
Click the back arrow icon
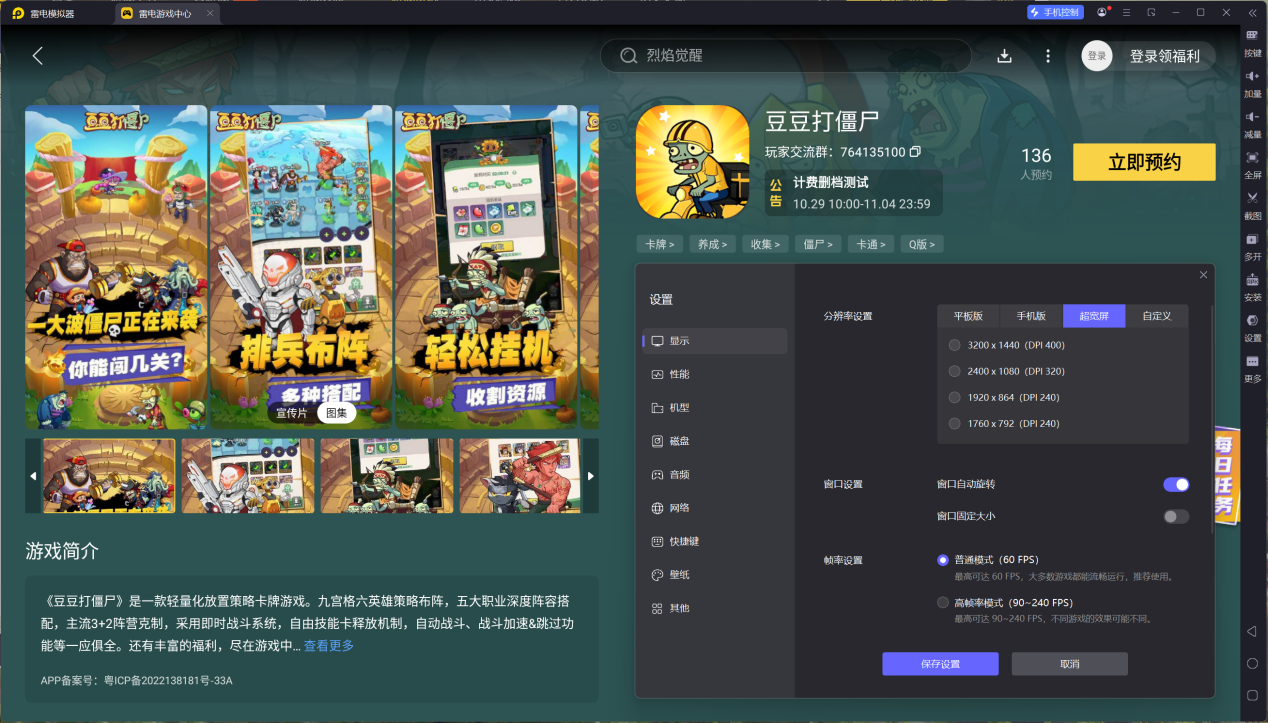(x=38, y=56)
